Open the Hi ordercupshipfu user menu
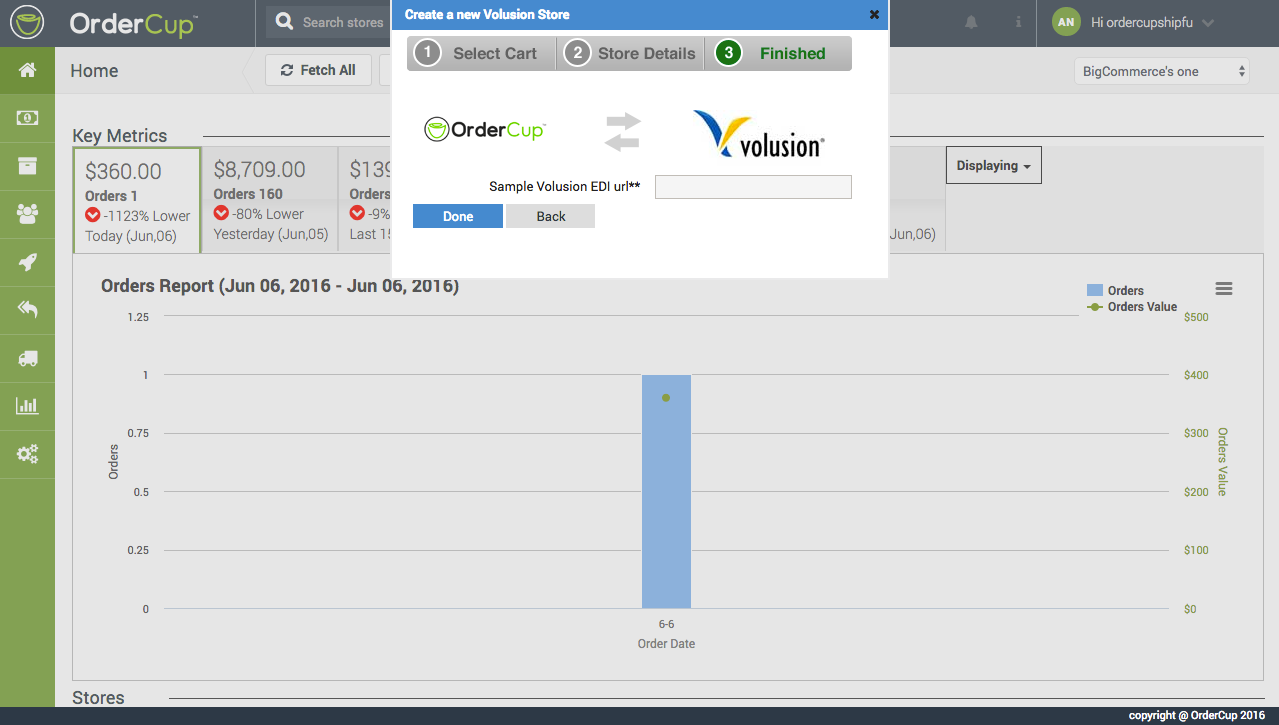This screenshot has width=1279, height=725. (x=1152, y=22)
